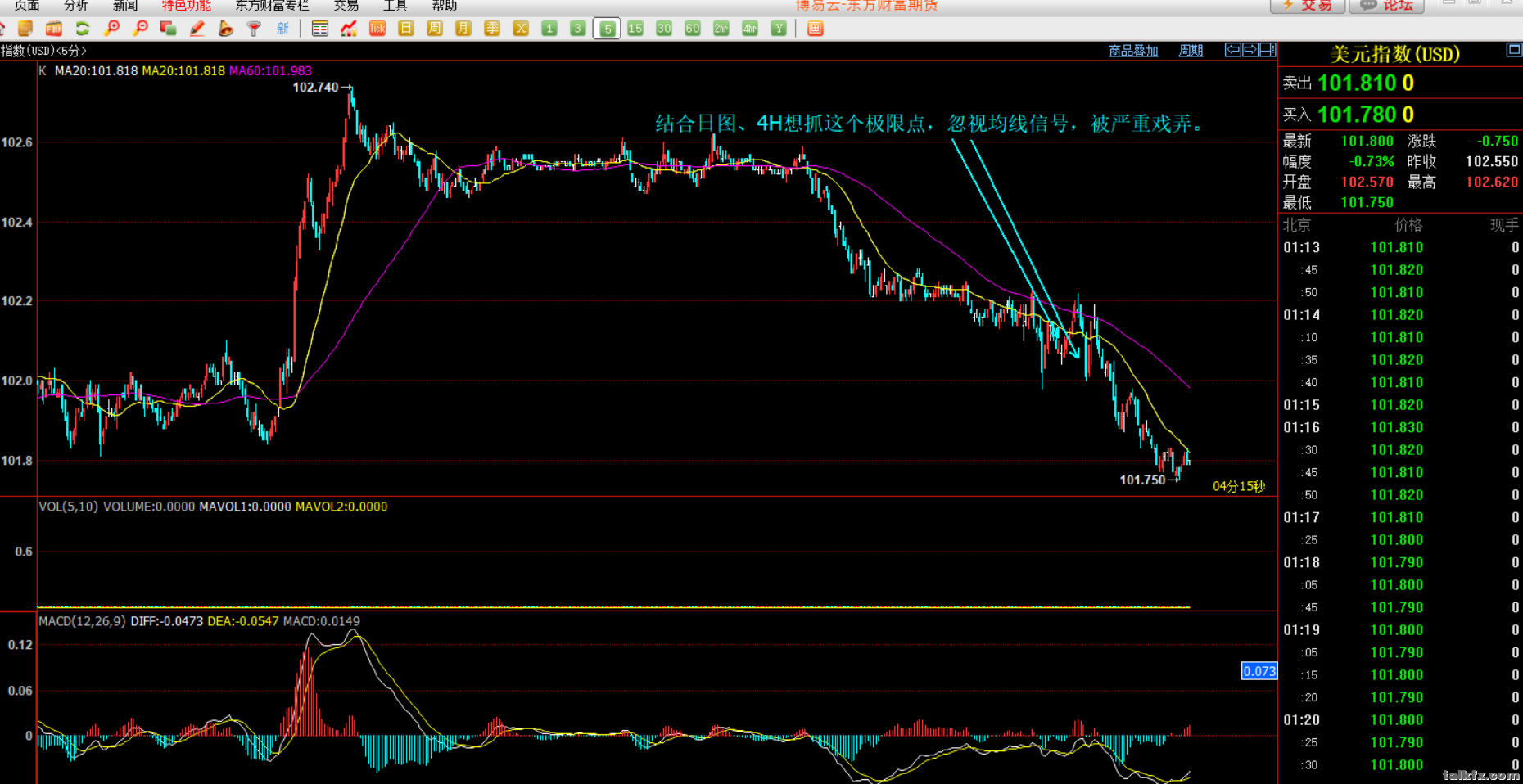Click the cyan annotation text on chart
The height and width of the screenshot is (784, 1523).
929,124
